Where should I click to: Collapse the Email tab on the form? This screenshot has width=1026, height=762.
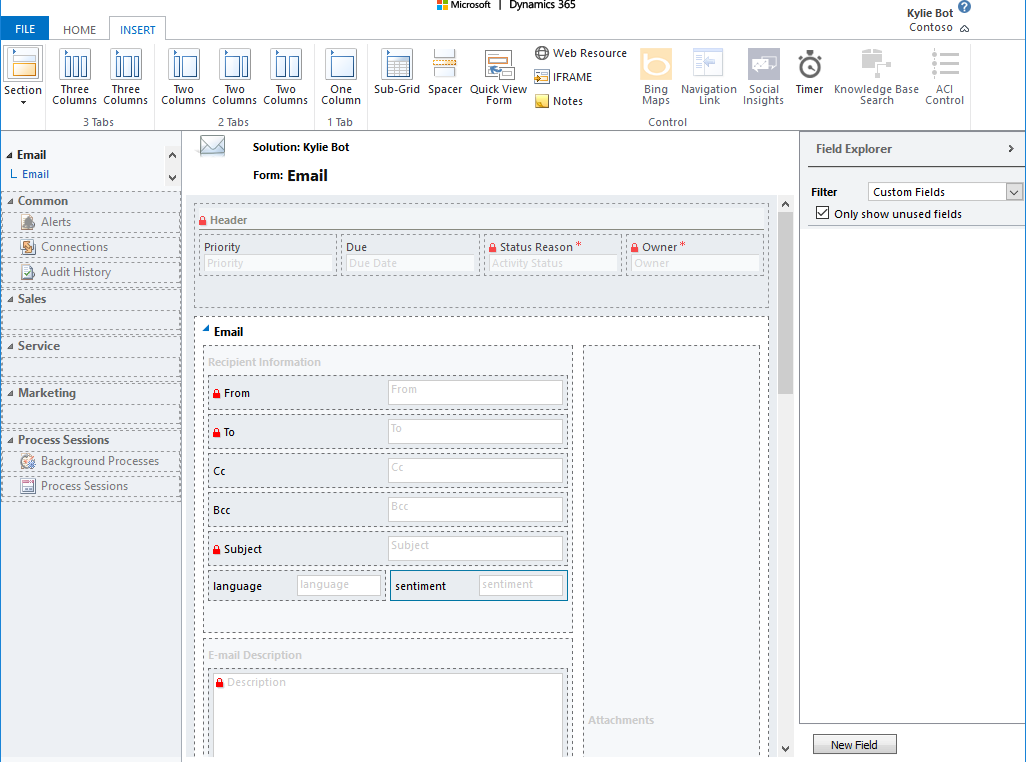pyautogui.click(x=206, y=329)
